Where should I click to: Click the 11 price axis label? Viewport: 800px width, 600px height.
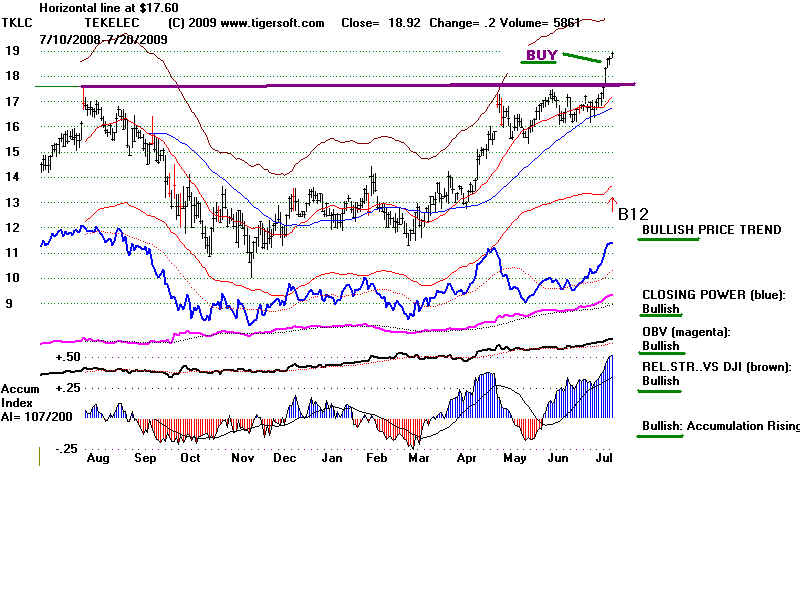click(13, 253)
